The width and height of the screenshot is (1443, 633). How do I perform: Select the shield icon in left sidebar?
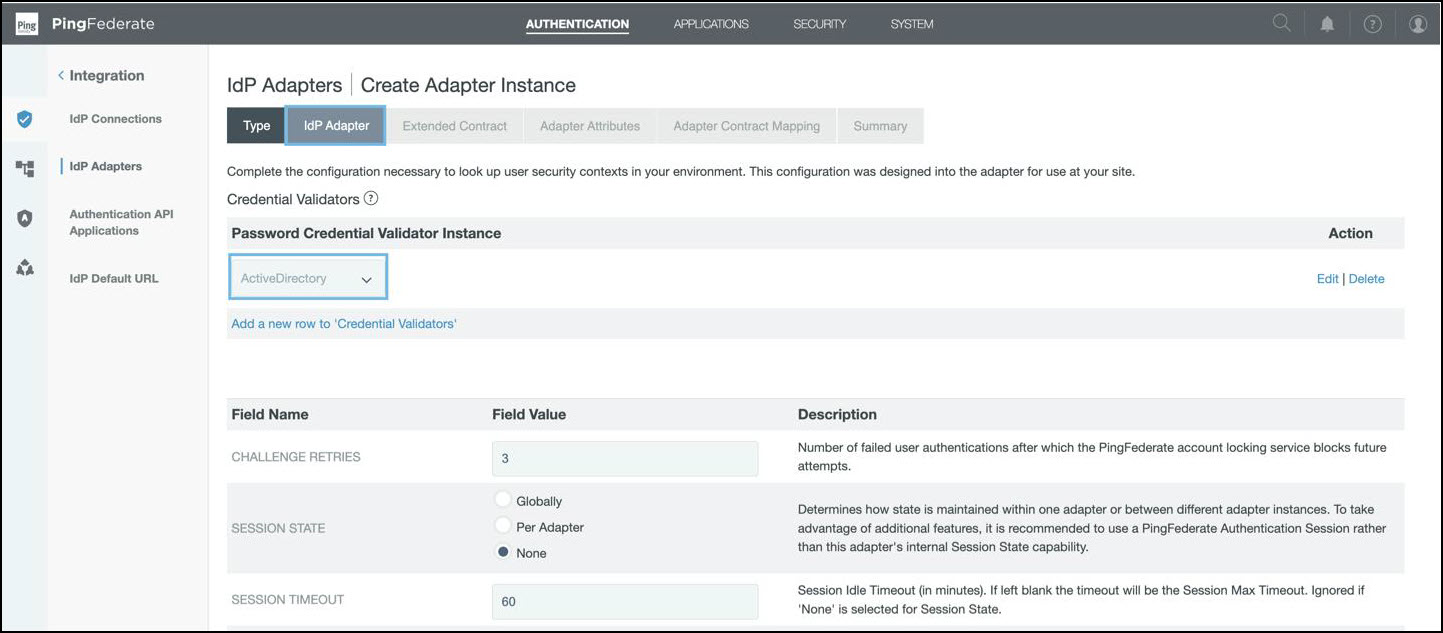25,119
